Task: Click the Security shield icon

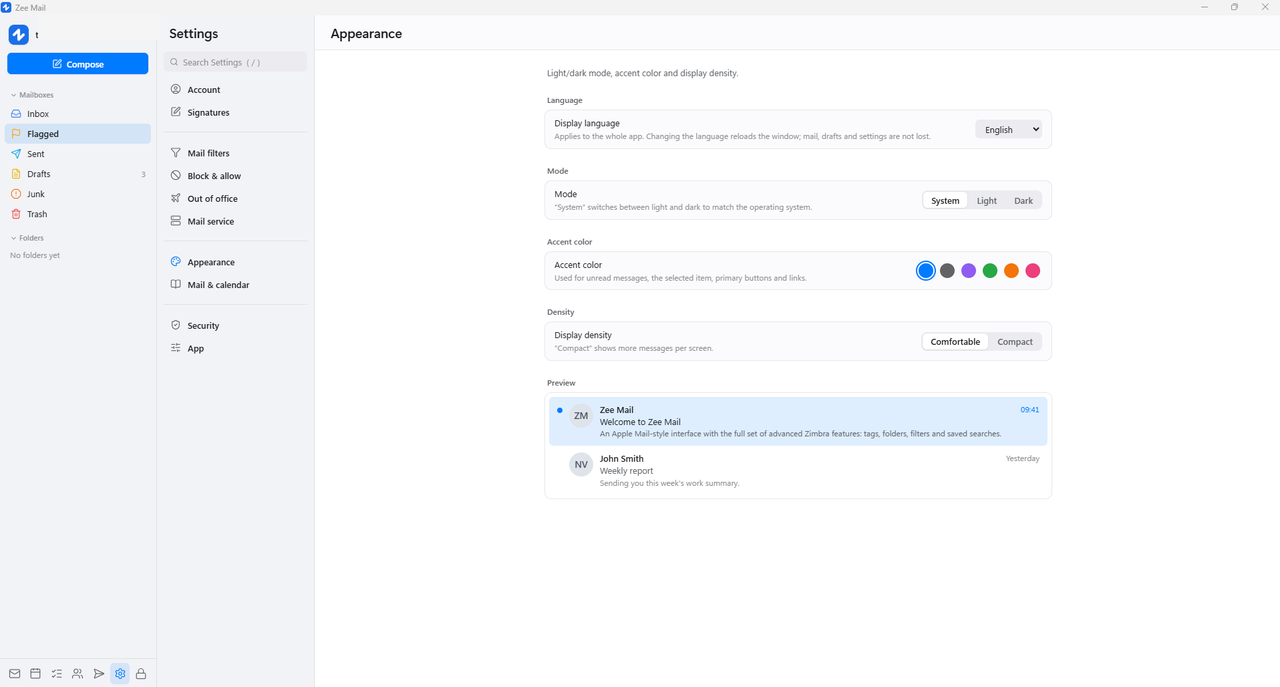Action: click(176, 325)
